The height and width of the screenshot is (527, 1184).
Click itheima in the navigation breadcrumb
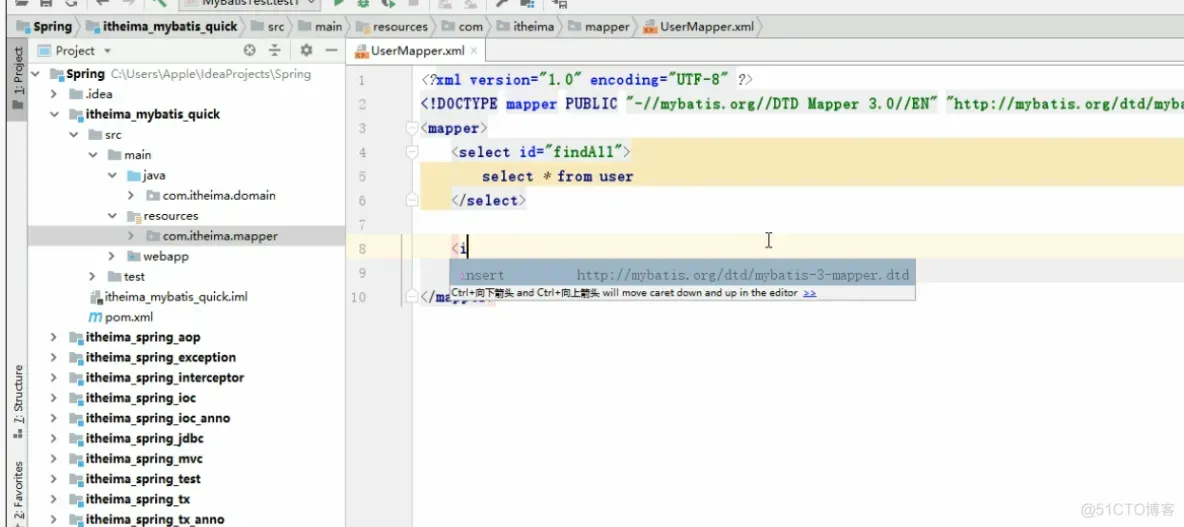525,26
